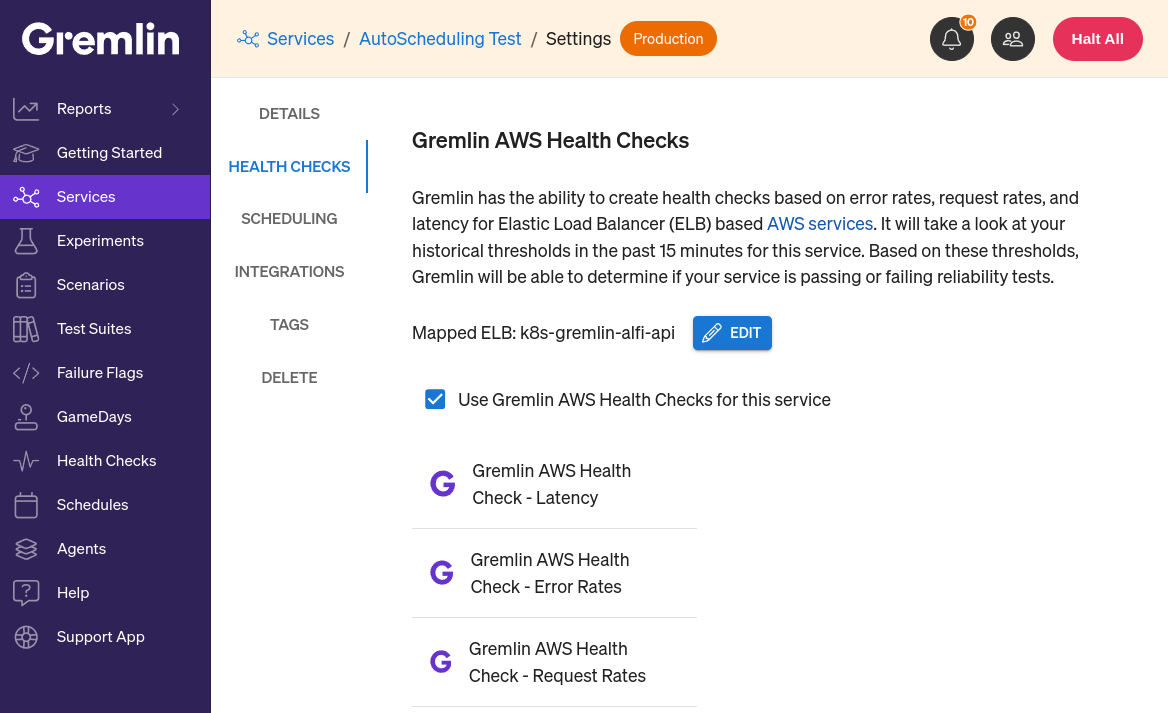1168x713 pixels.
Task: Click the Gremlin AWS Health Checks heading
Action: coord(550,141)
